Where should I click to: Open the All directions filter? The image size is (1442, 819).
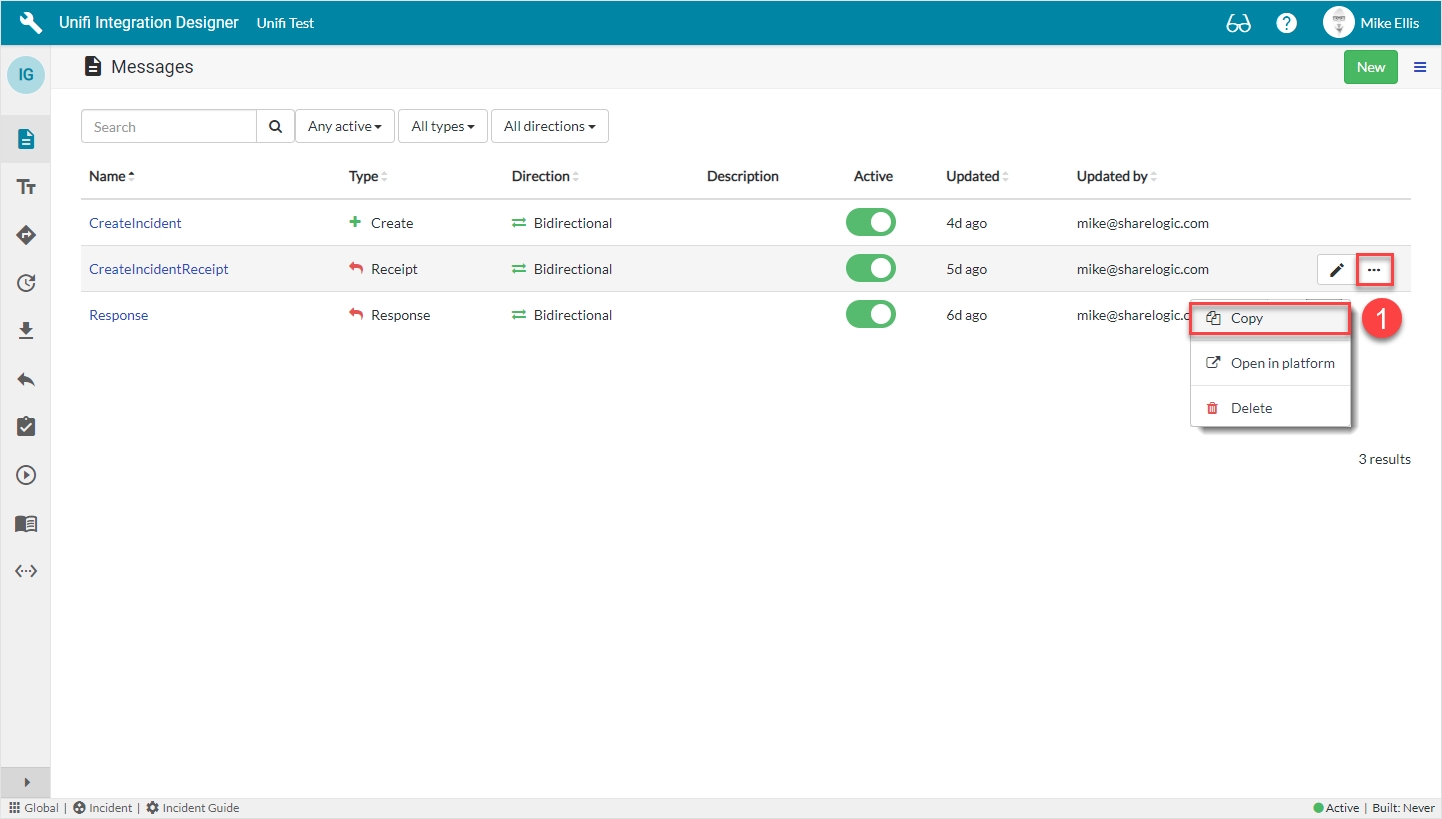549,127
